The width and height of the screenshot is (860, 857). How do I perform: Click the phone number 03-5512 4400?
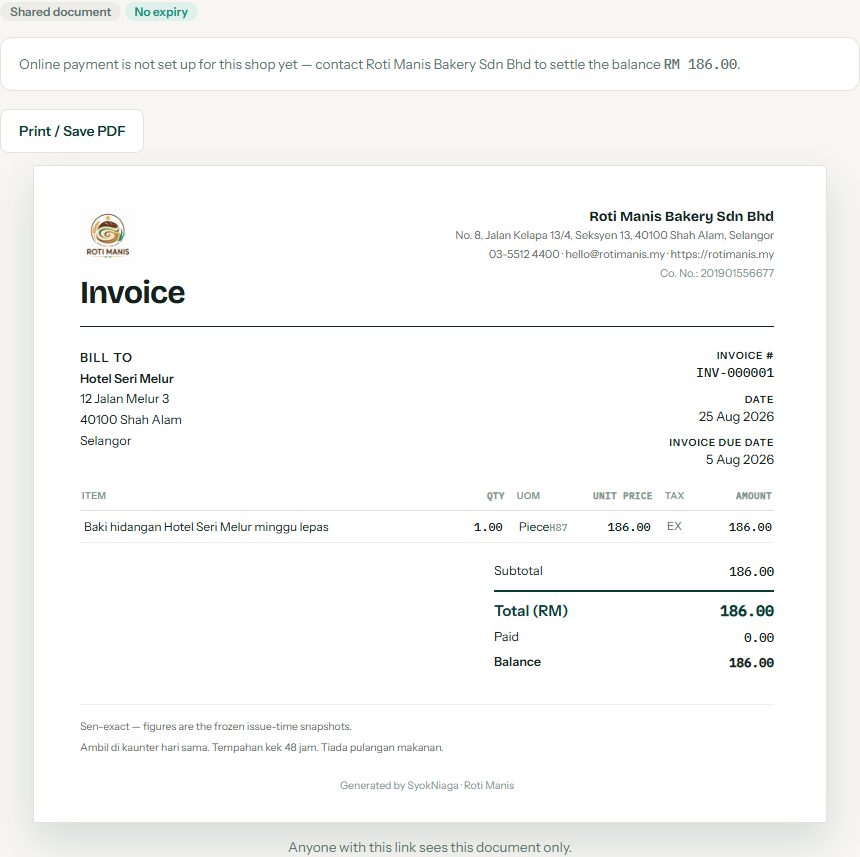point(524,254)
